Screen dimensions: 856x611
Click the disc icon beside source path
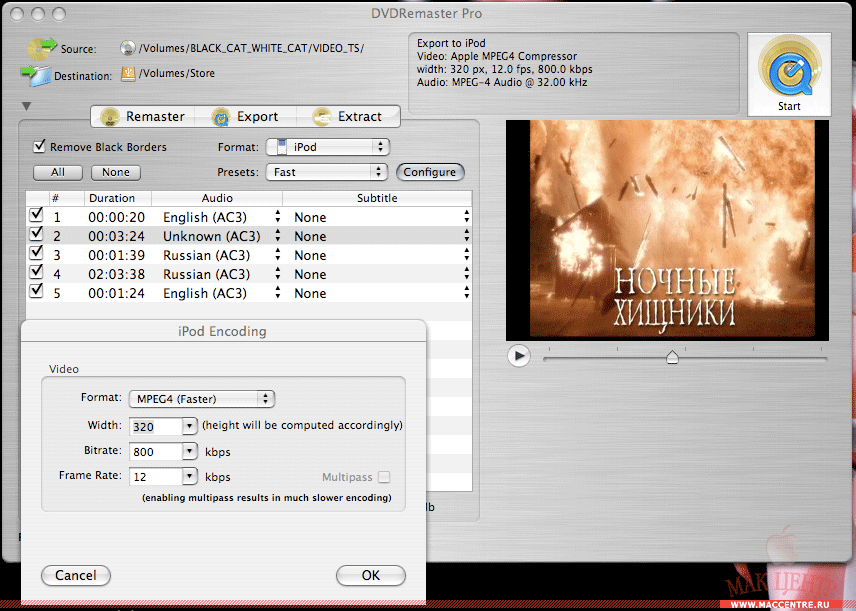pyautogui.click(x=127, y=48)
